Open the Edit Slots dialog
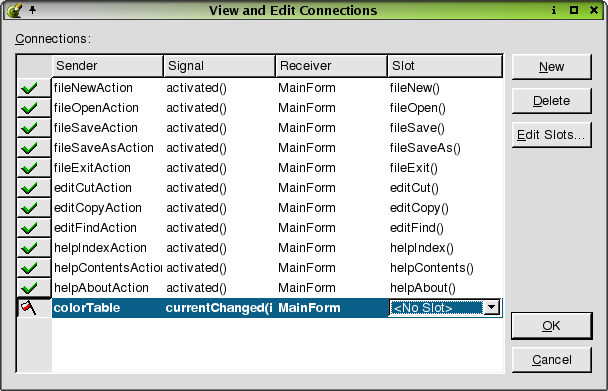Screen dimensions: 608x391 pyautogui.click(x=551, y=135)
